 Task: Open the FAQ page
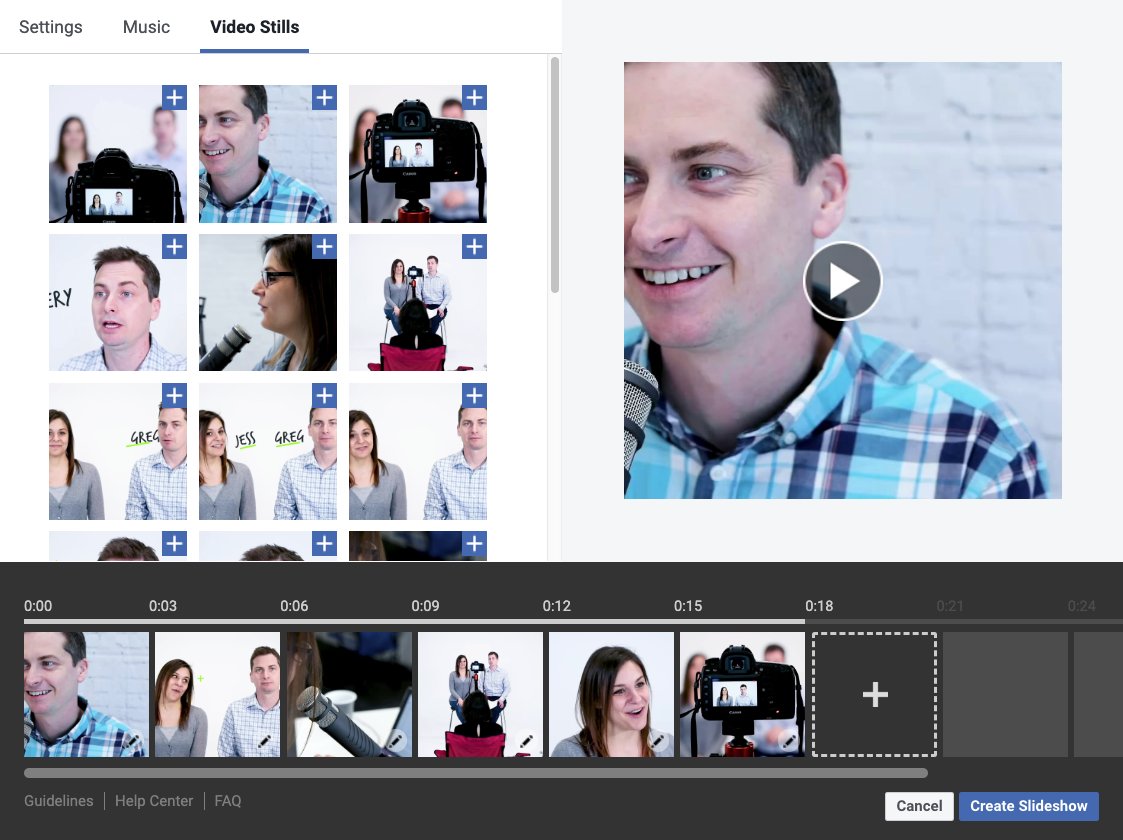[227, 801]
